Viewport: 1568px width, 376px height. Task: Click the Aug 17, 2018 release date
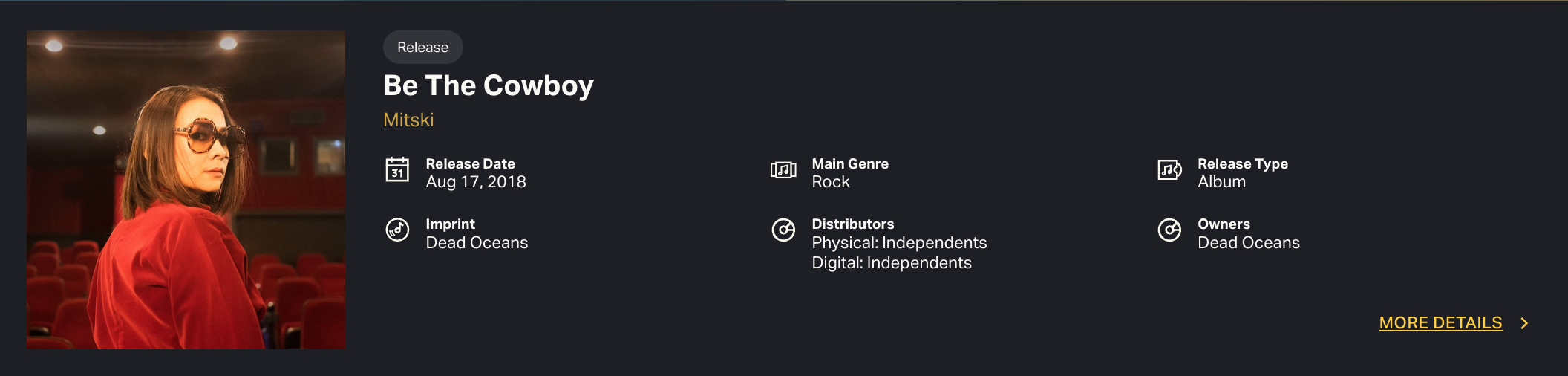click(x=476, y=182)
